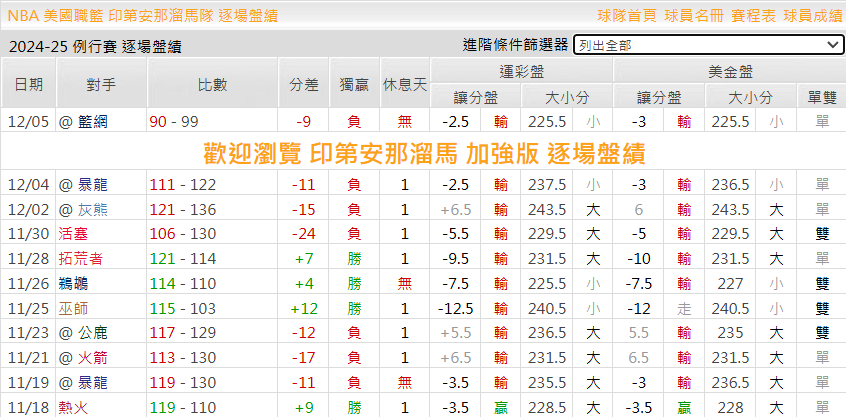Click the 11/30 date cell
Screen dimensions: 846x417
click(29, 234)
